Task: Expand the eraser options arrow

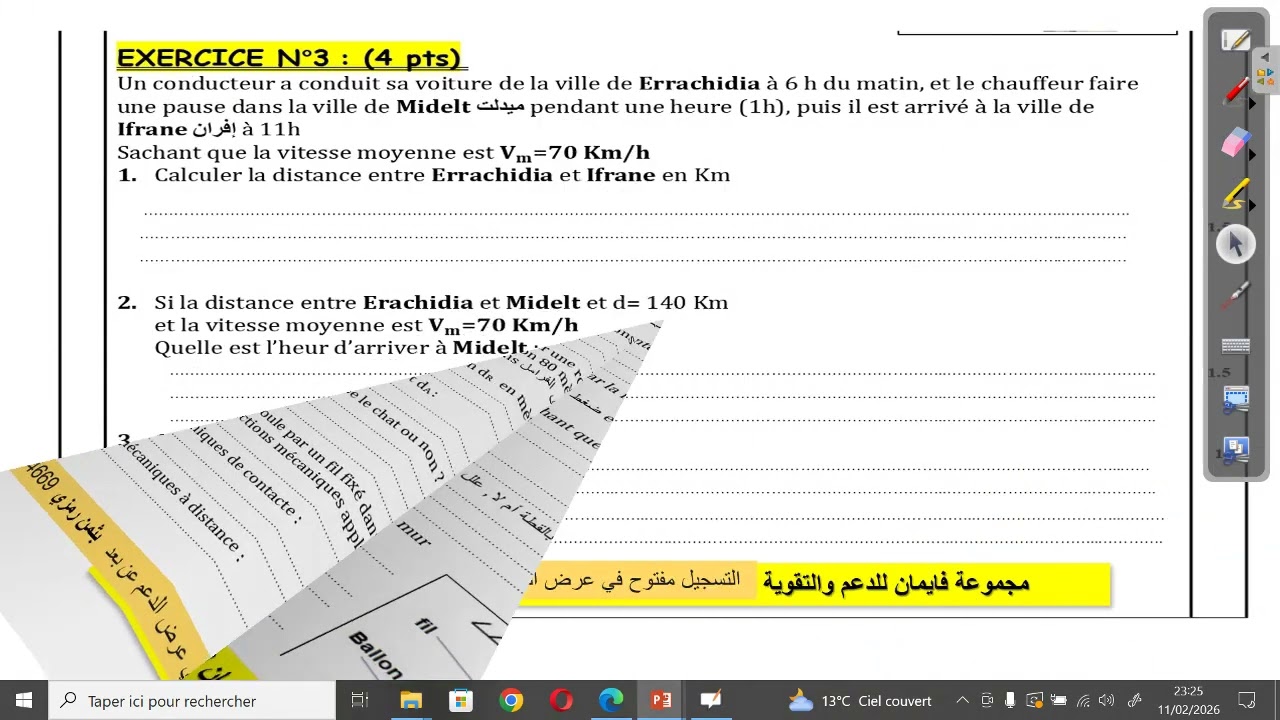Action: (x=1252, y=155)
